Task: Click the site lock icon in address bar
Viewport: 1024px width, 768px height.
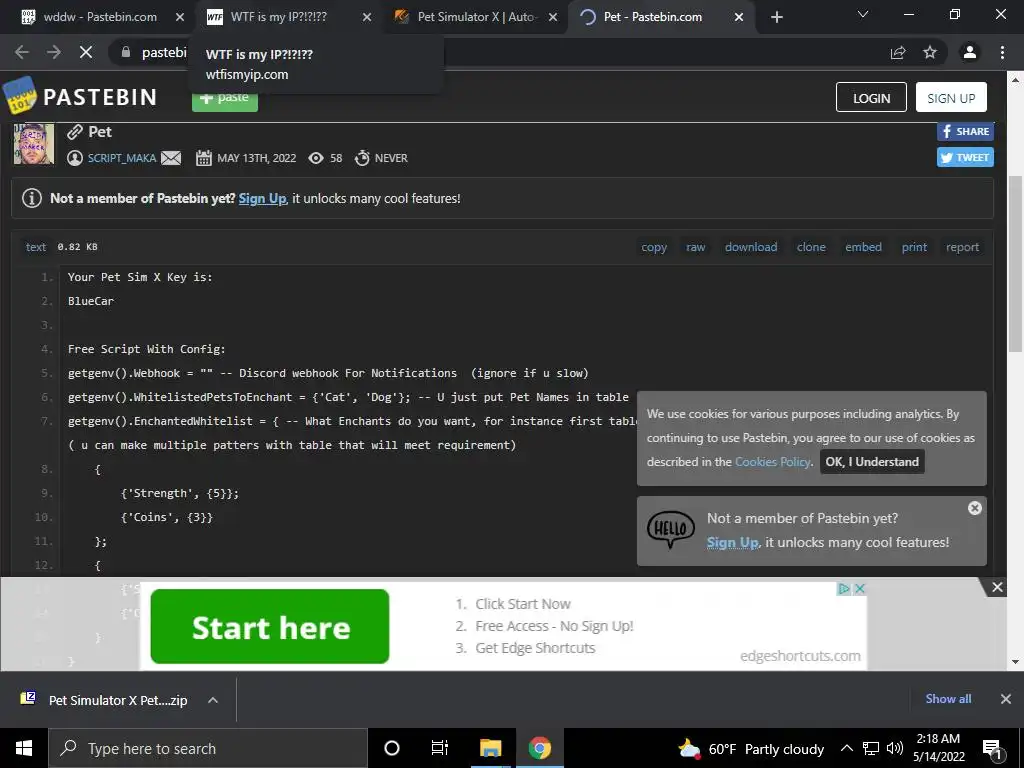Action: click(125, 52)
